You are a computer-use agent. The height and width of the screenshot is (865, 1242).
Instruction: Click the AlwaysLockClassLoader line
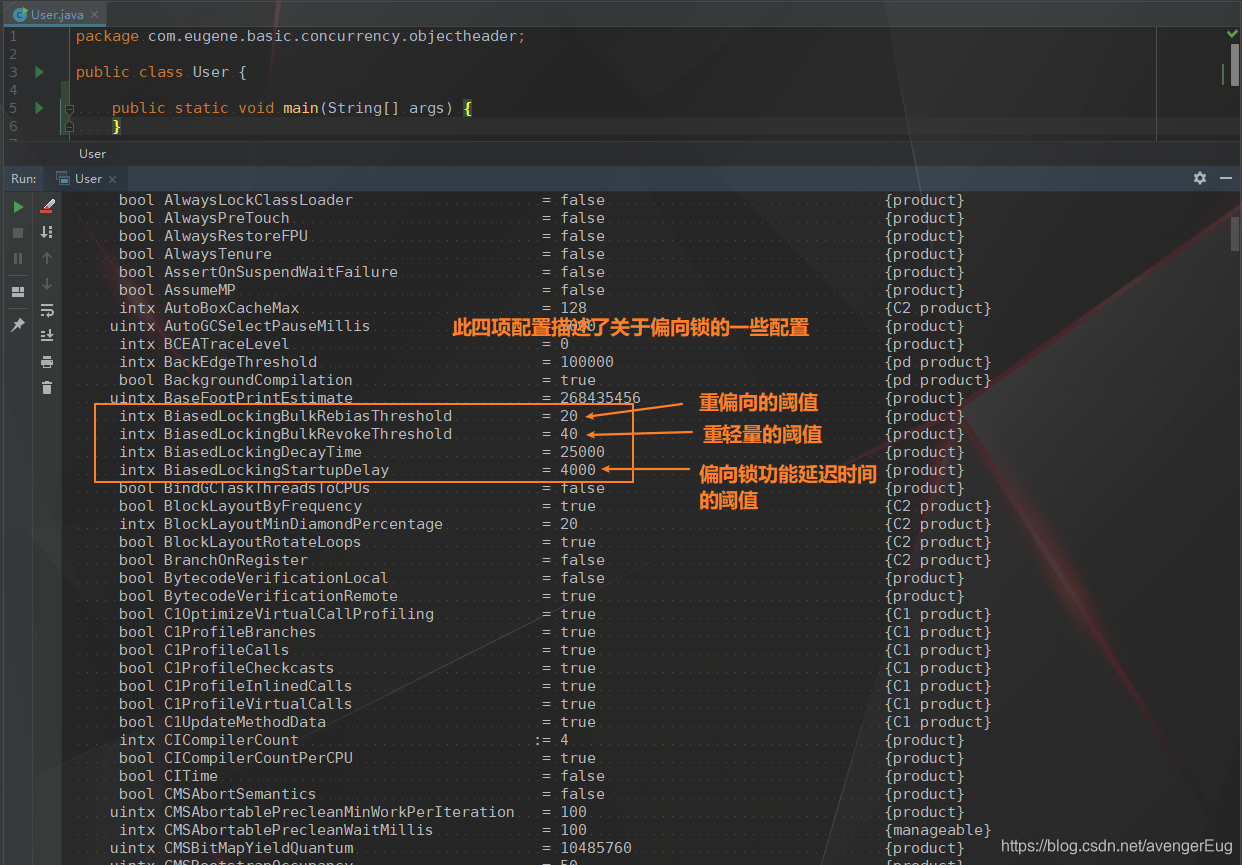(541, 200)
